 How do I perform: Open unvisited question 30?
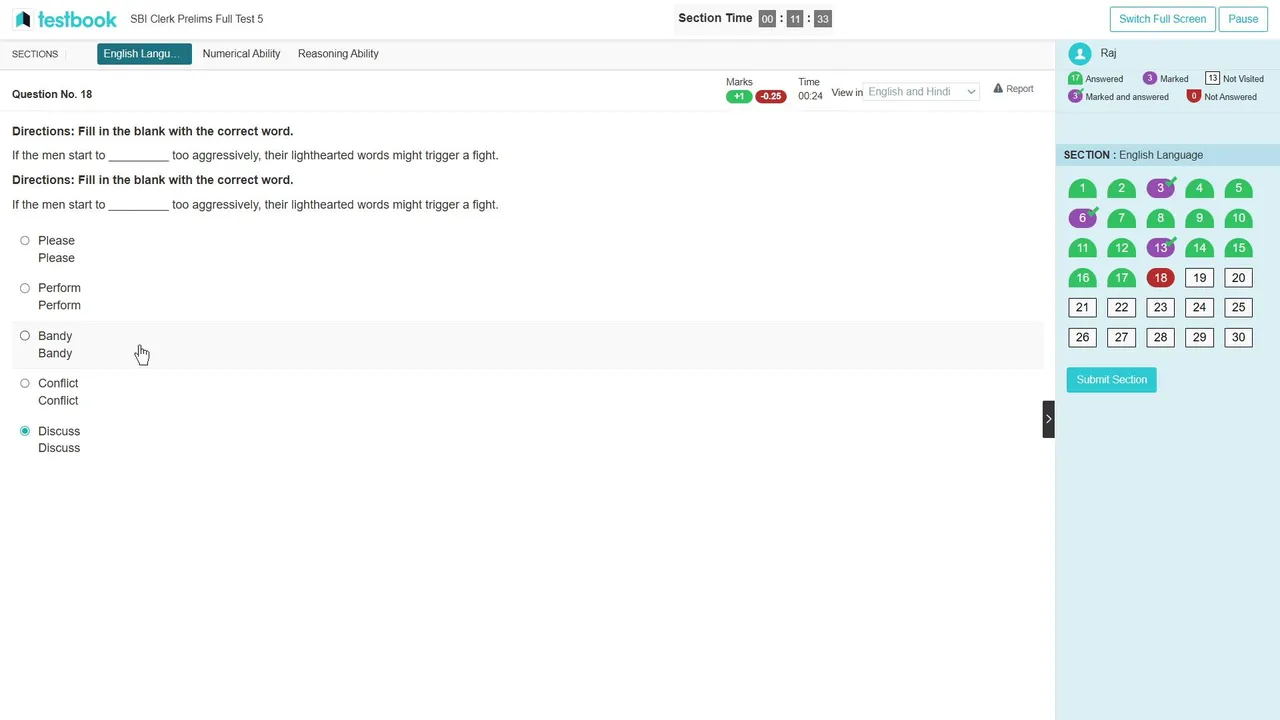(x=1238, y=337)
